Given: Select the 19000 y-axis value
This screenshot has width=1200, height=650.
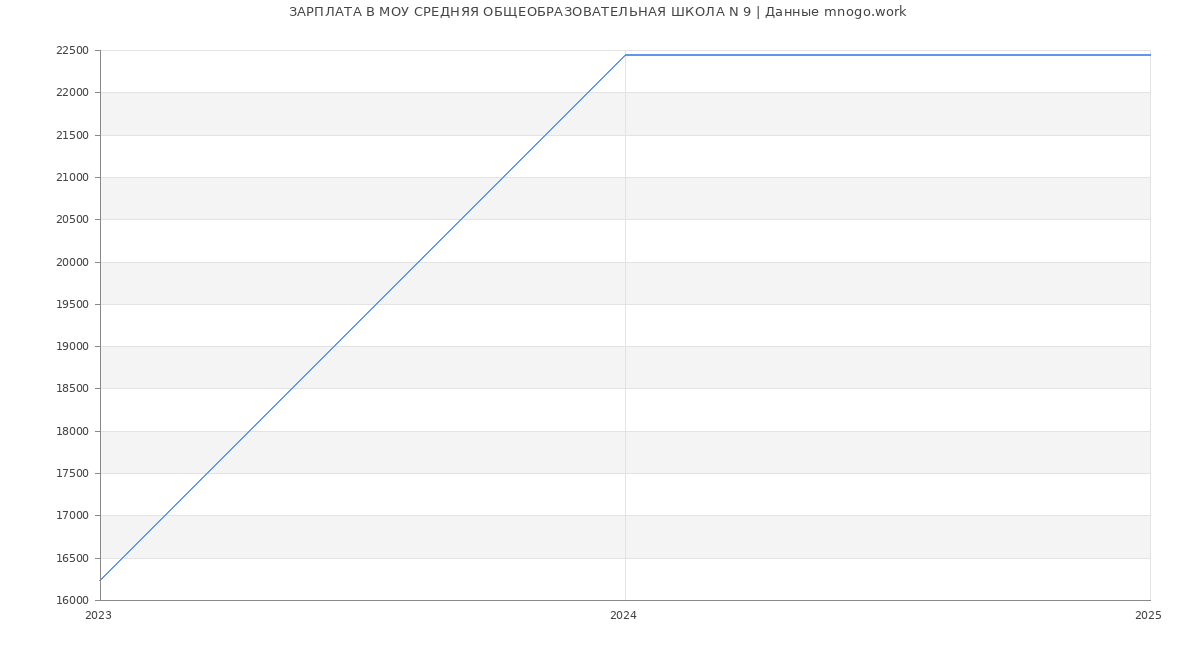Looking at the screenshot, I should 73,347.
